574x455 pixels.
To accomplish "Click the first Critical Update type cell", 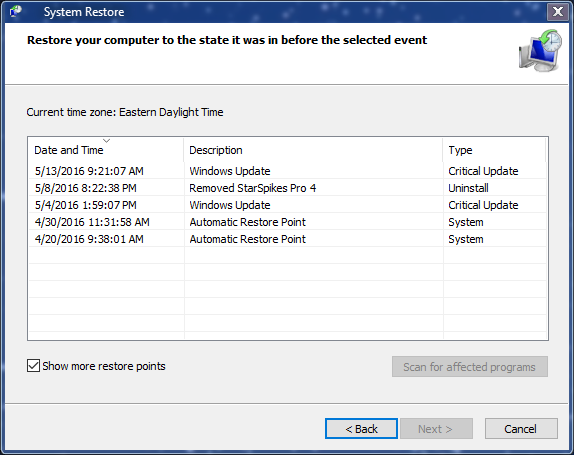I will tap(483, 171).
